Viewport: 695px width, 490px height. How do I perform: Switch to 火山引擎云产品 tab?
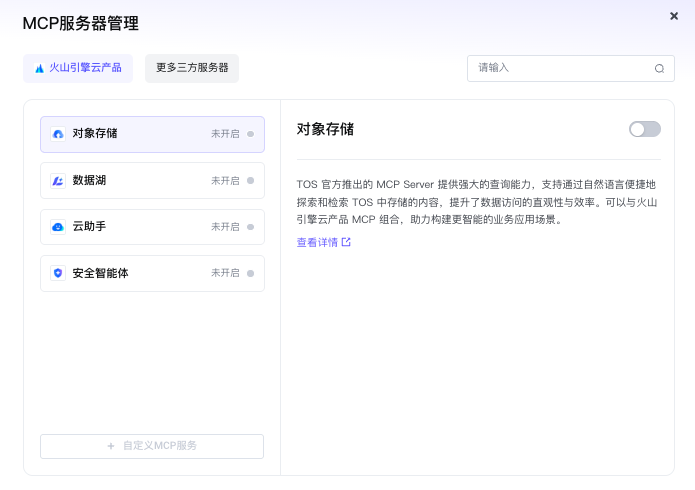click(x=78, y=68)
